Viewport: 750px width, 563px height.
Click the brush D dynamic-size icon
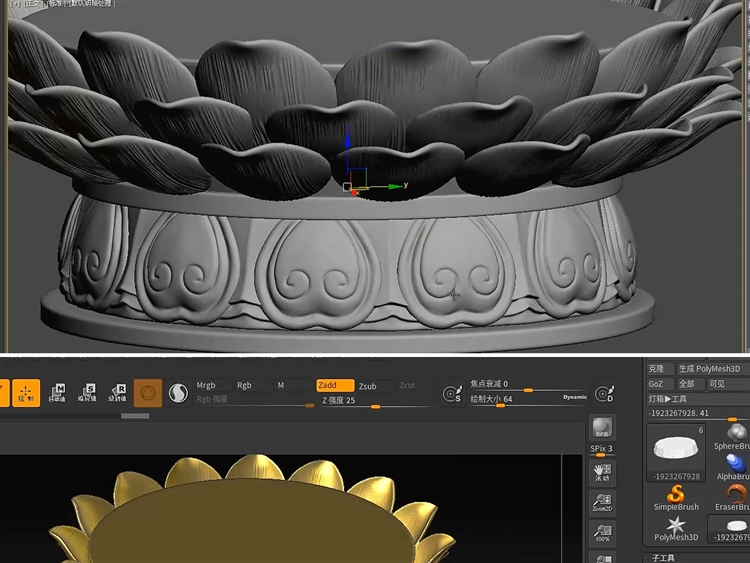tap(604, 393)
